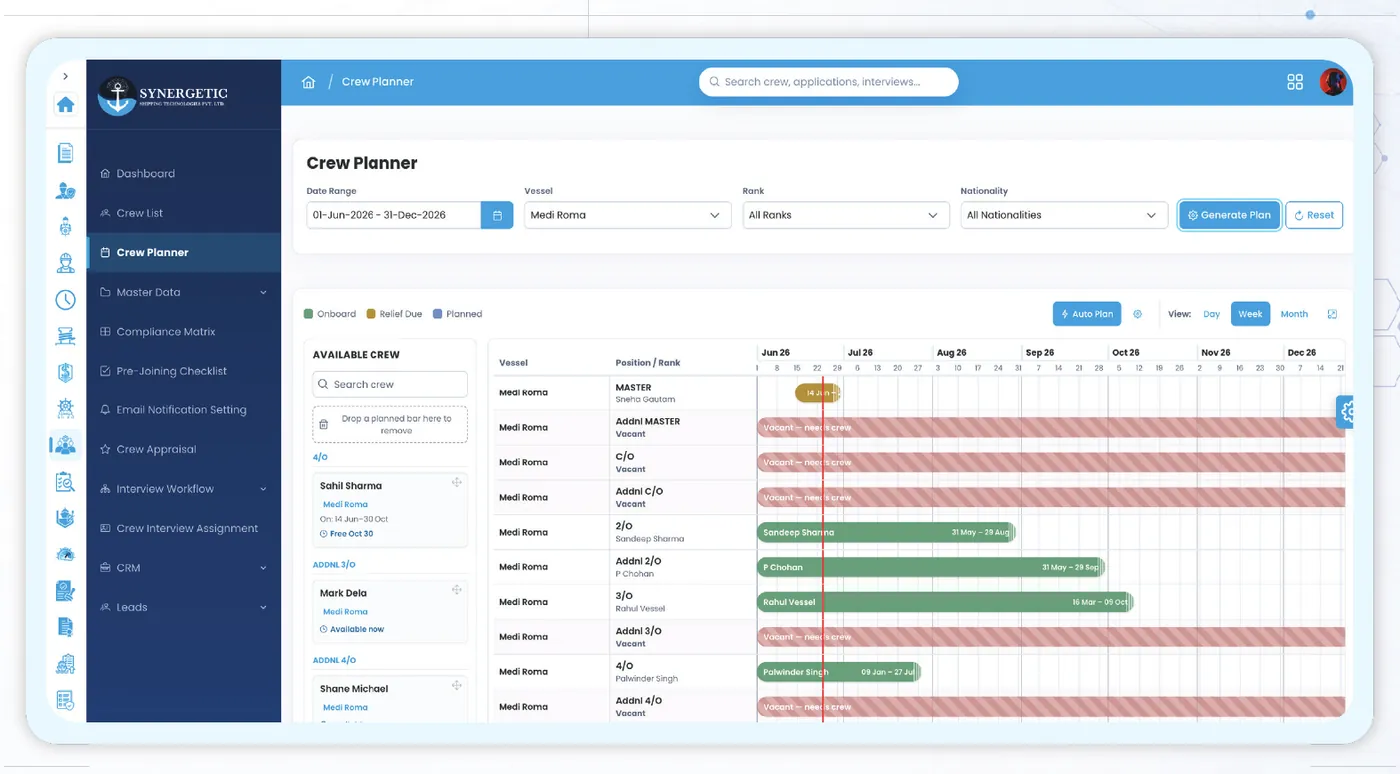The width and height of the screenshot is (1400, 774).
Task: Open the gear settings next to Auto Plan
Action: pyautogui.click(x=1137, y=314)
